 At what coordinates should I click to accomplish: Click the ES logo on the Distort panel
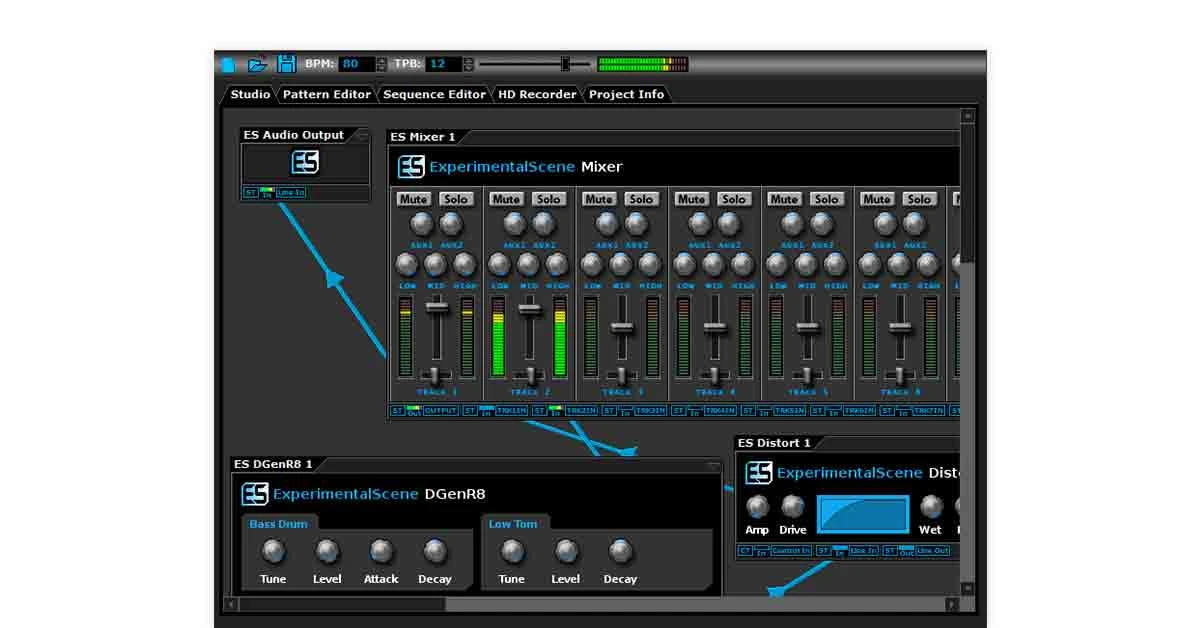[x=759, y=472]
